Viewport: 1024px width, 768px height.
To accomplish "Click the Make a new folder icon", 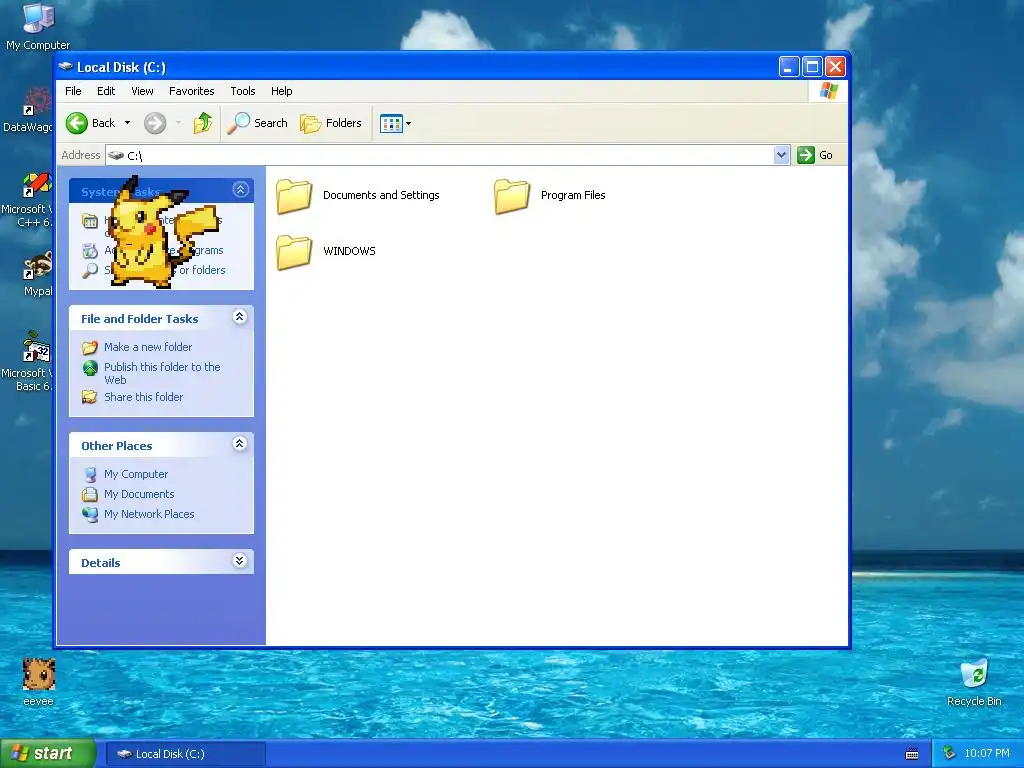I will click(x=89, y=347).
